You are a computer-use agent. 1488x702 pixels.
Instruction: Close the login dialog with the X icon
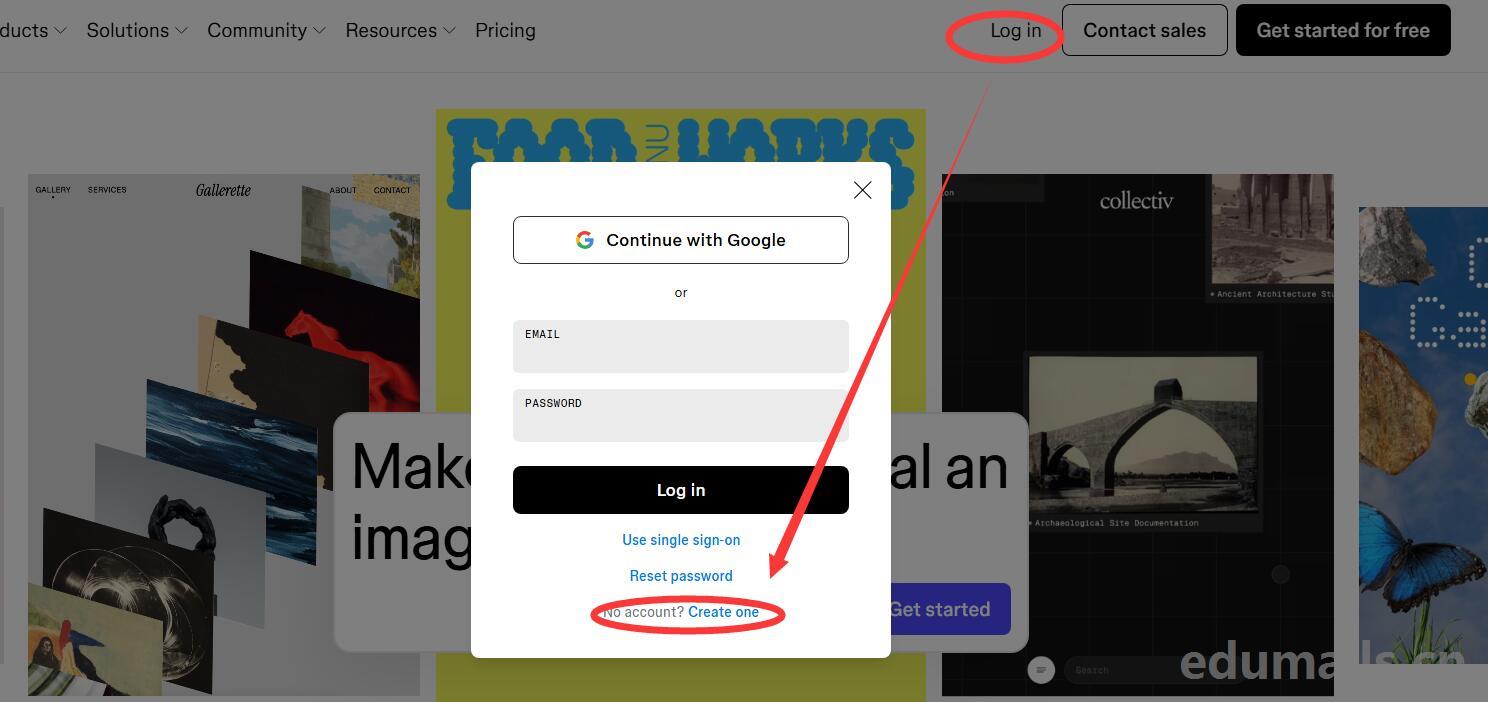coord(862,190)
